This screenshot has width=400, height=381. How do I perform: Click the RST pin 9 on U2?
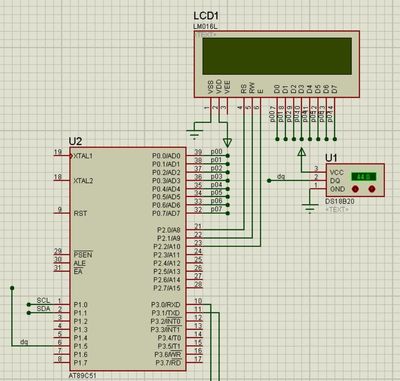(x=62, y=213)
